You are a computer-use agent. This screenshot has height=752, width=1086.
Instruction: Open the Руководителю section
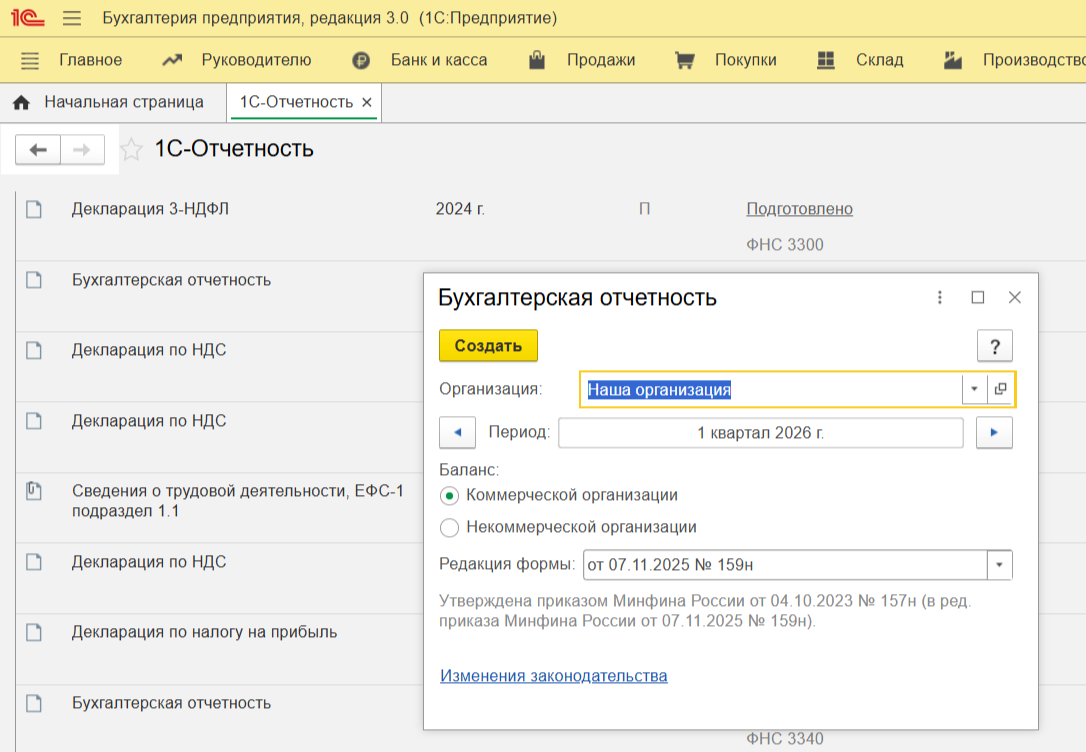(256, 60)
